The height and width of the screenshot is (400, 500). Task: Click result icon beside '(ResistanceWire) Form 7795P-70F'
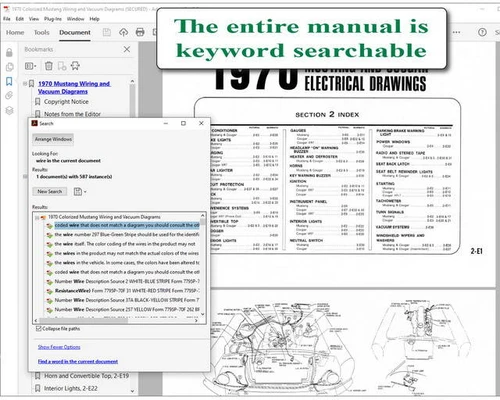[x=49, y=291]
